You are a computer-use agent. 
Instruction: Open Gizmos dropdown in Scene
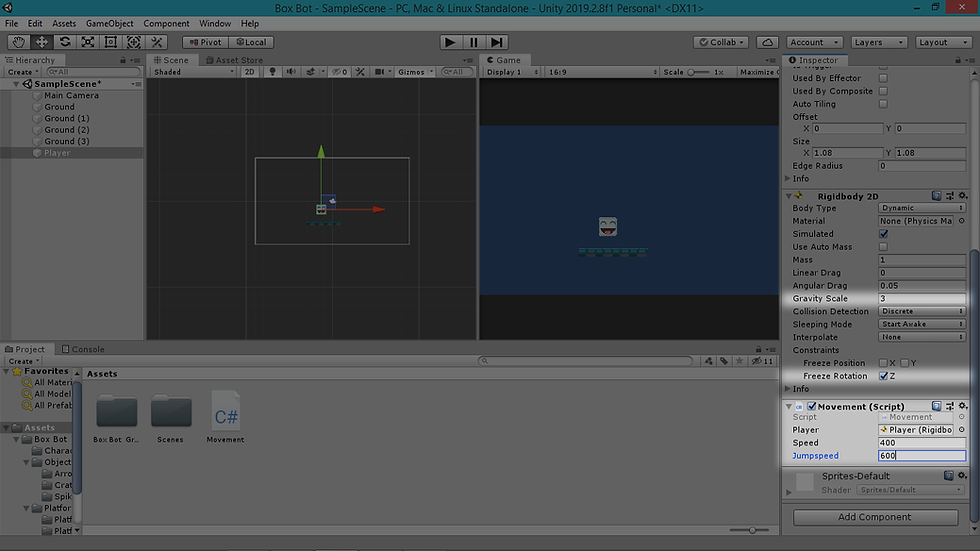point(416,72)
